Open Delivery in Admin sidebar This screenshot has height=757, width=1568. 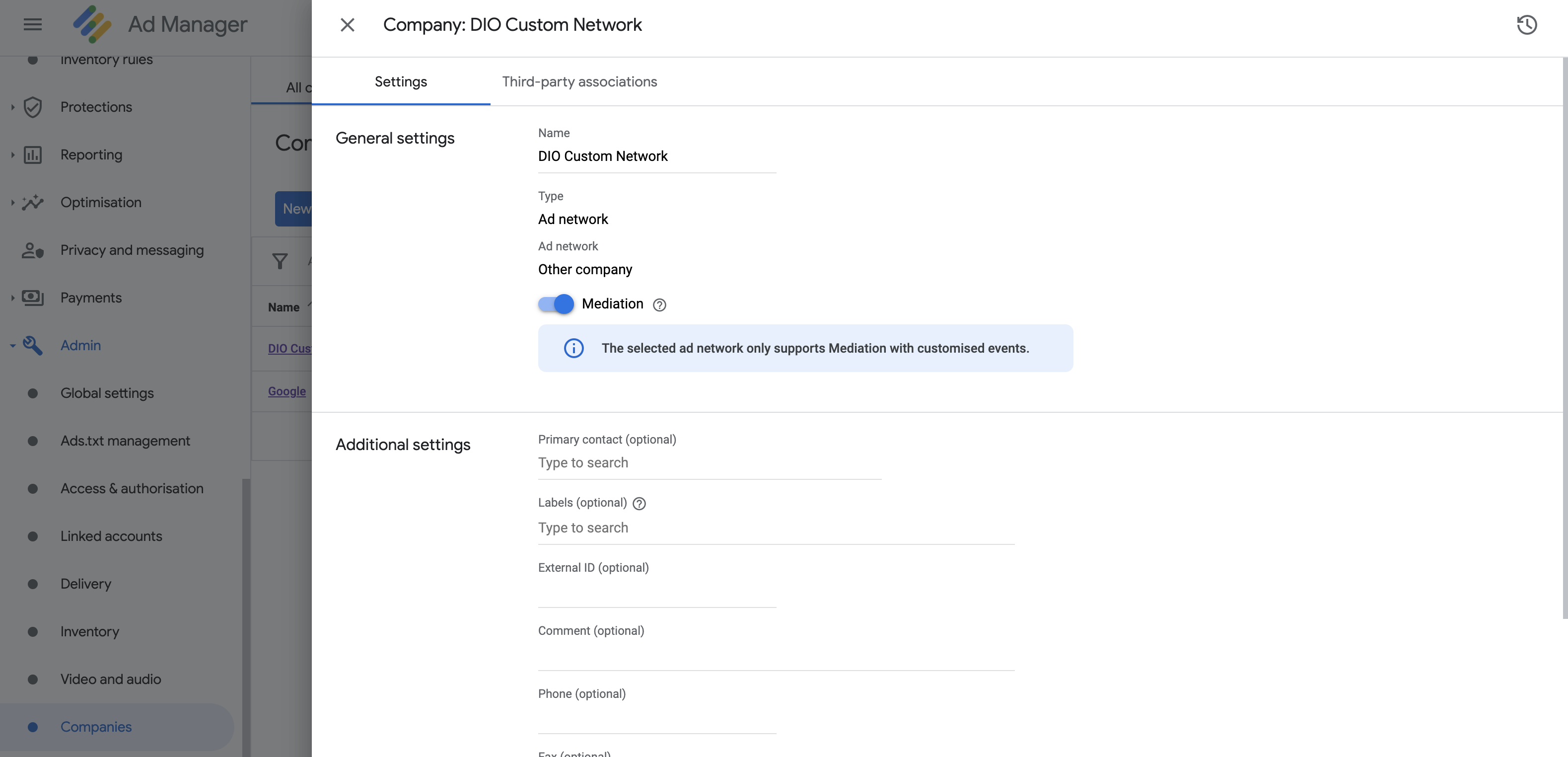[x=86, y=584]
